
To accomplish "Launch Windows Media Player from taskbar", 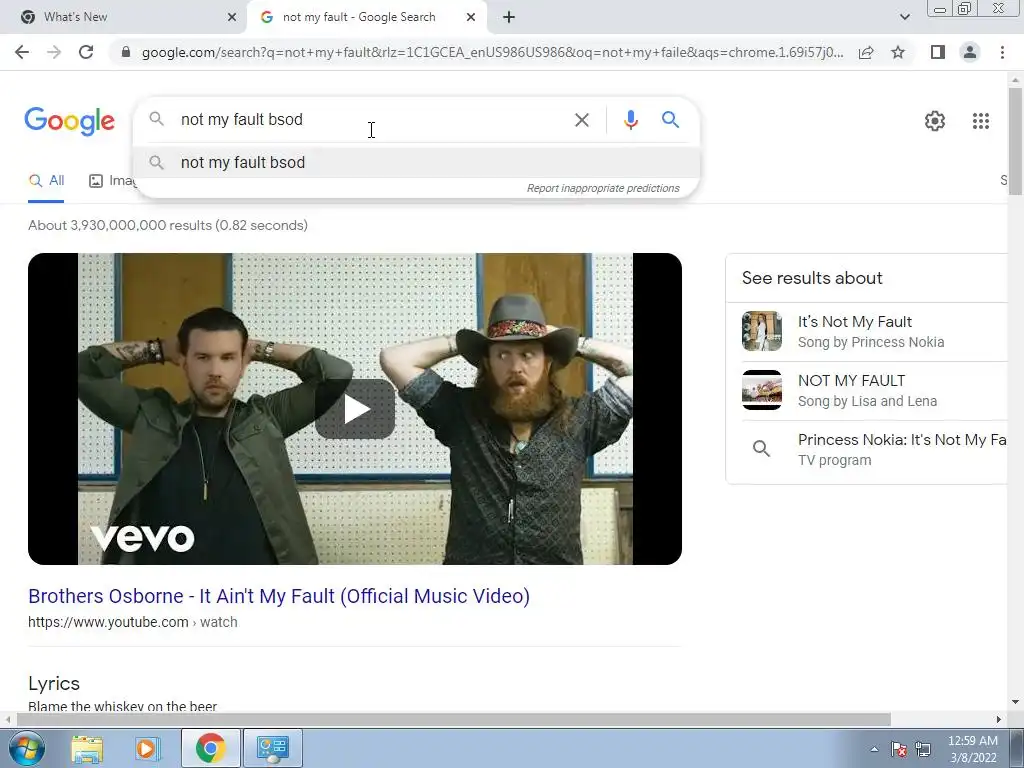I will (x=148, y=748).
